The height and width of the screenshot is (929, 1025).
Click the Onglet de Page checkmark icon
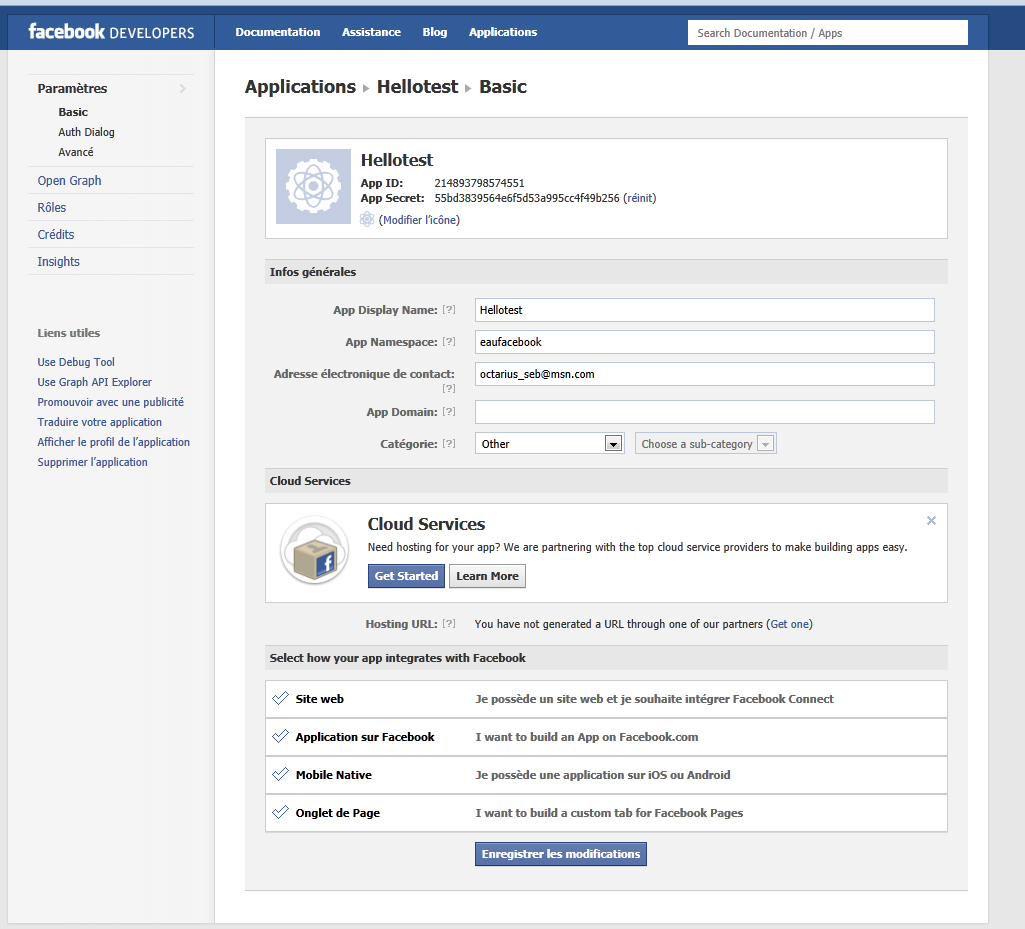280,812
